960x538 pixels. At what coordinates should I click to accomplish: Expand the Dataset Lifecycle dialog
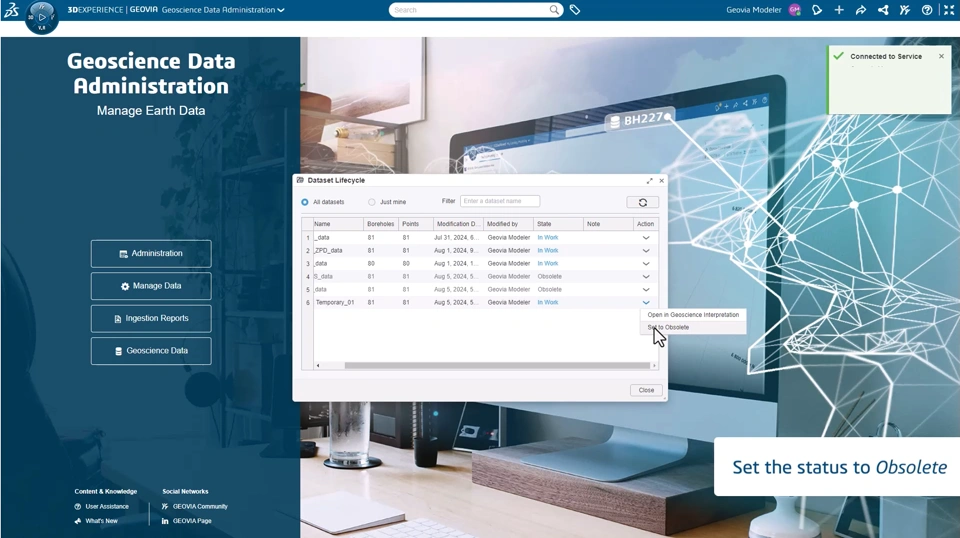(x=650, y=181)
